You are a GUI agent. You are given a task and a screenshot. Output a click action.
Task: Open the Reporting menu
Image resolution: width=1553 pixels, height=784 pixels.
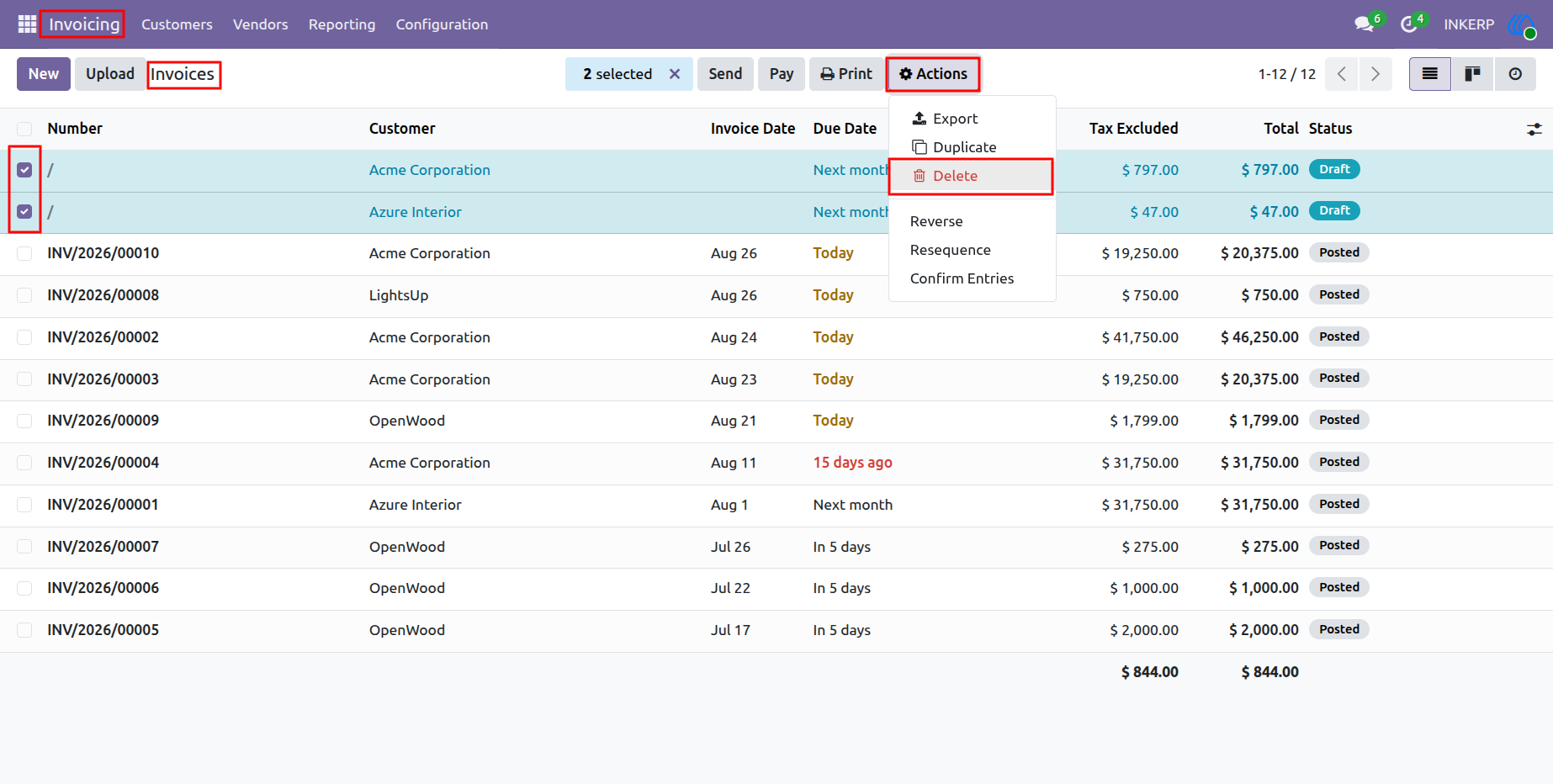[x=342, y=24]
